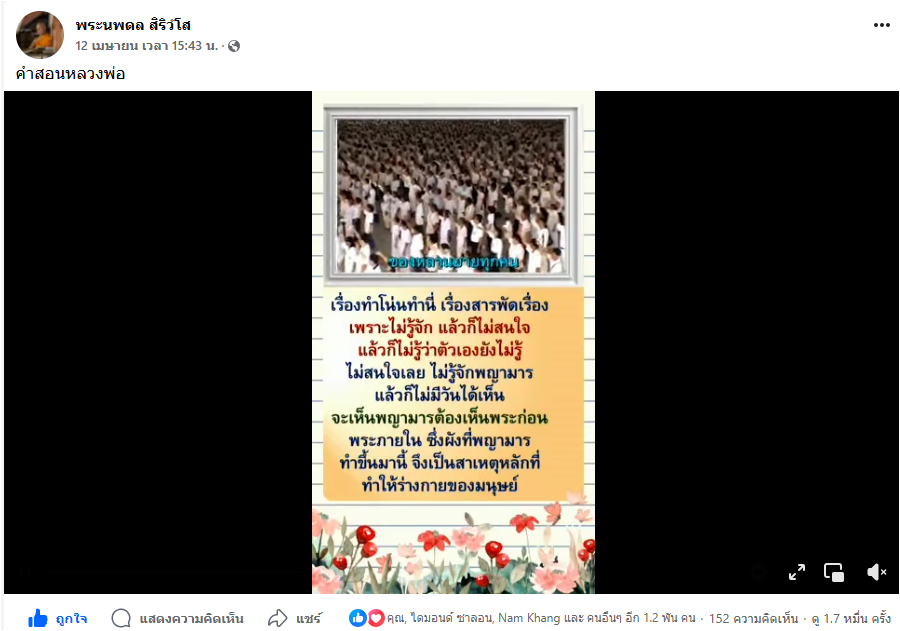The image size is (900, 631).
Task: Click the red heart reaction badge
Action: coord(375,618)
